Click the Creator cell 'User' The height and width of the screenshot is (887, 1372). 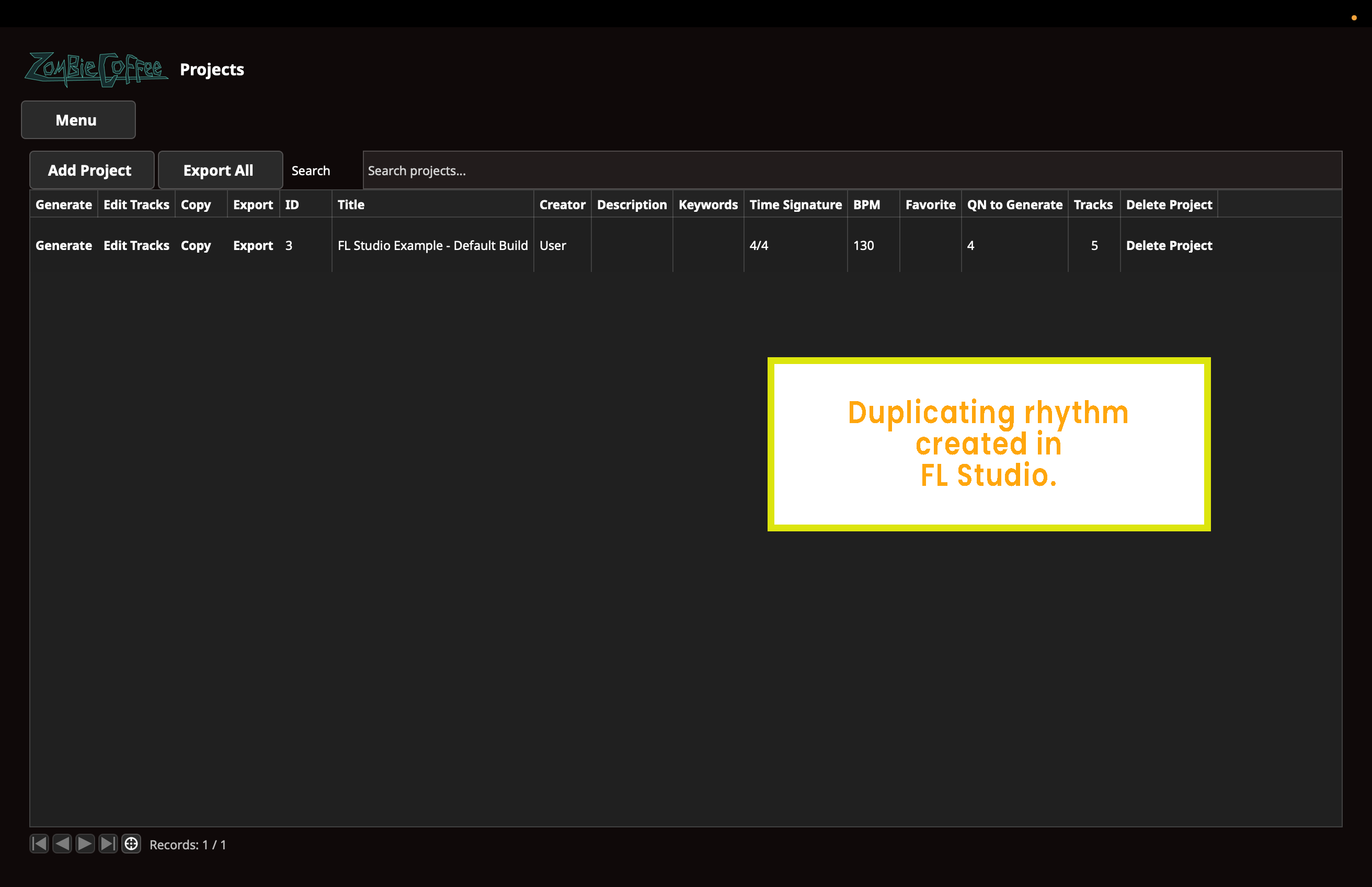552,245
